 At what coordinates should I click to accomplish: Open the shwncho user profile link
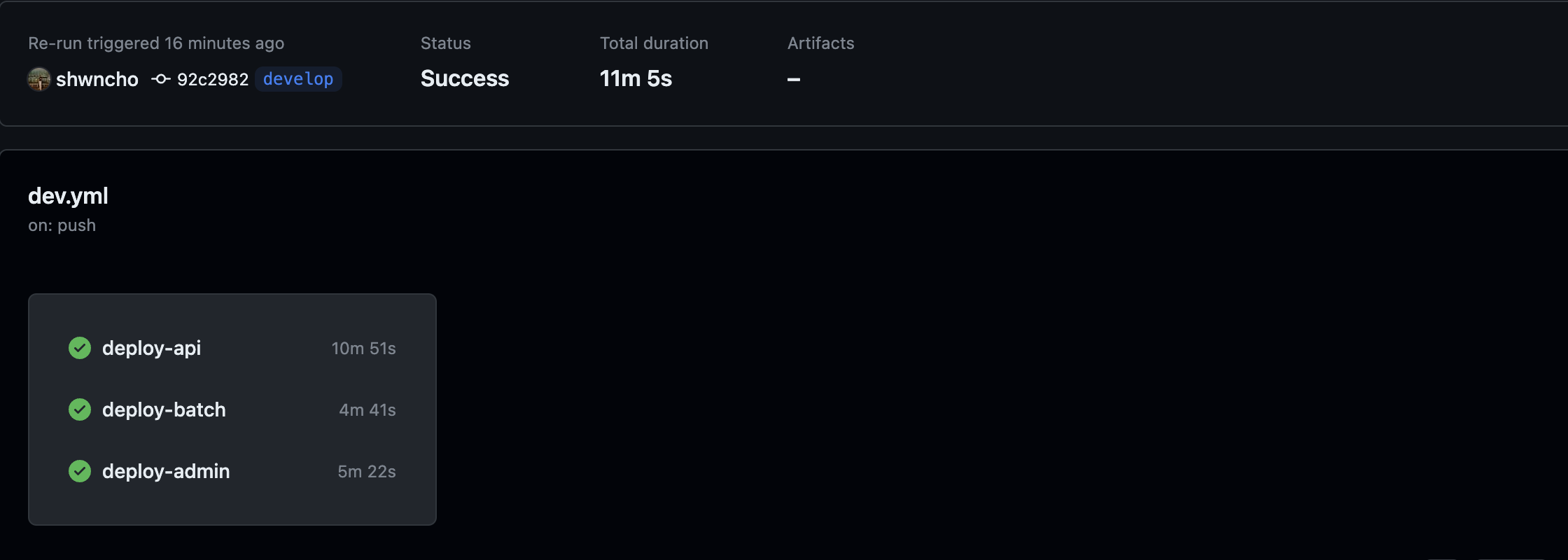(x=97, y=79)
